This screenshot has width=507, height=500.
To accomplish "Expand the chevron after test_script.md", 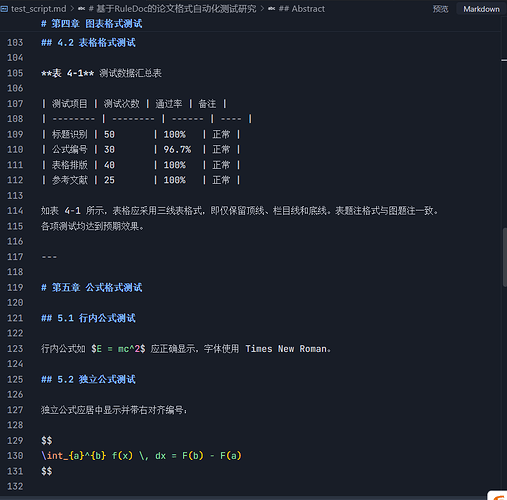I will 72,9.
